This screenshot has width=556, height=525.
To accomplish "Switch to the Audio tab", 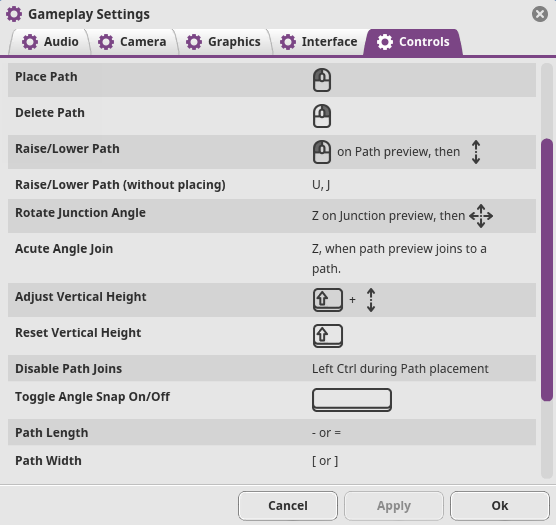I will coord(50,42).
